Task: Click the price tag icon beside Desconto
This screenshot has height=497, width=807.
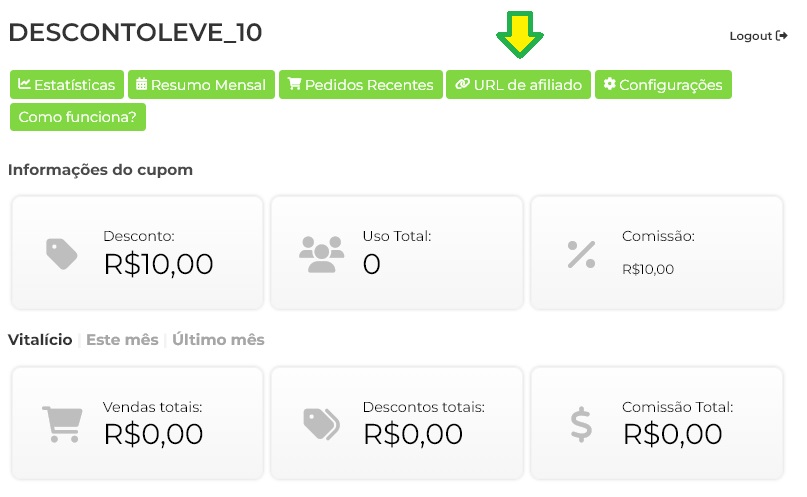Action: click(62, 254)
